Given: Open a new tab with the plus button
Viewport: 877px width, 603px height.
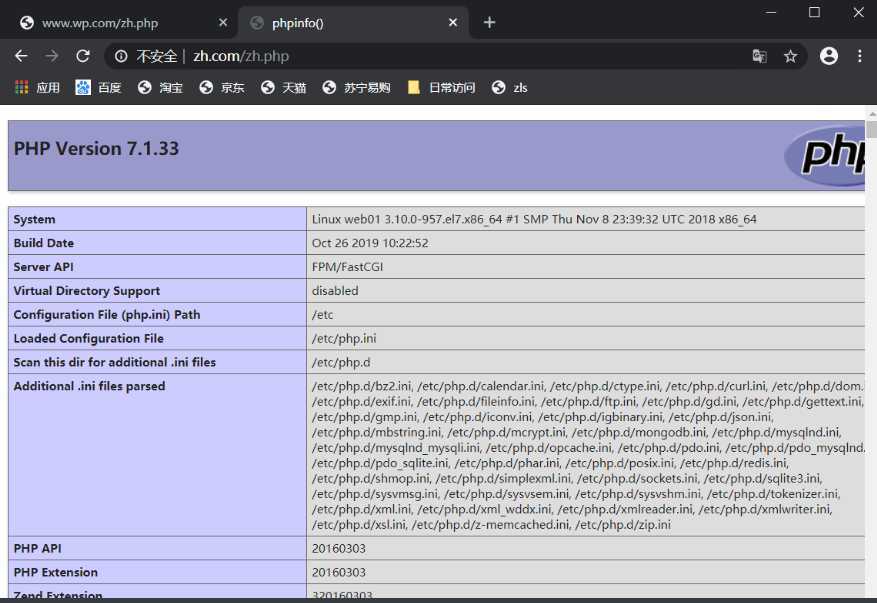Looking at the screenshot, I should tap(489, 22).
